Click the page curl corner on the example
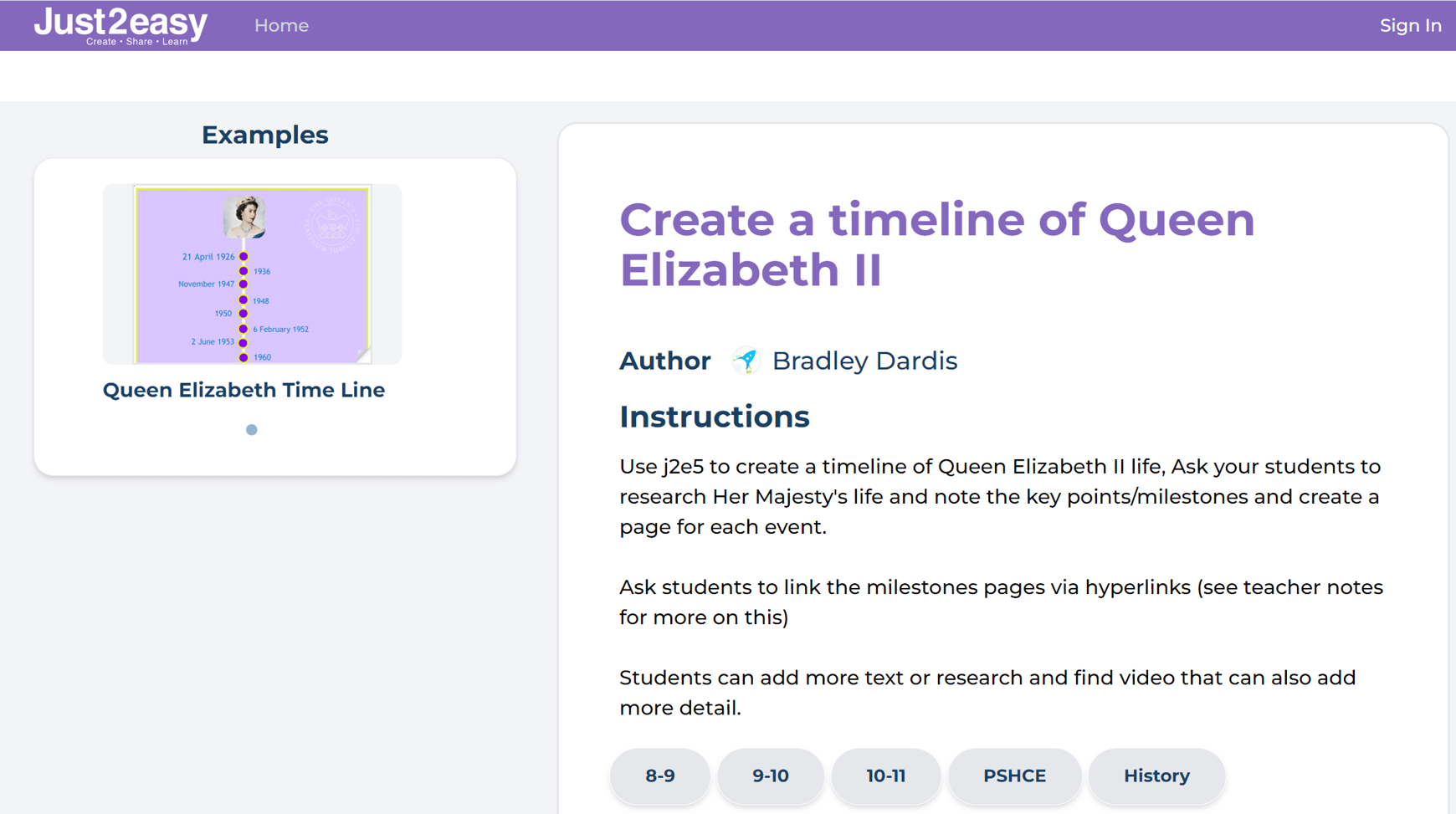This screenshot has height=814, width=1456. pyautogui.click(x=363, y=355)
